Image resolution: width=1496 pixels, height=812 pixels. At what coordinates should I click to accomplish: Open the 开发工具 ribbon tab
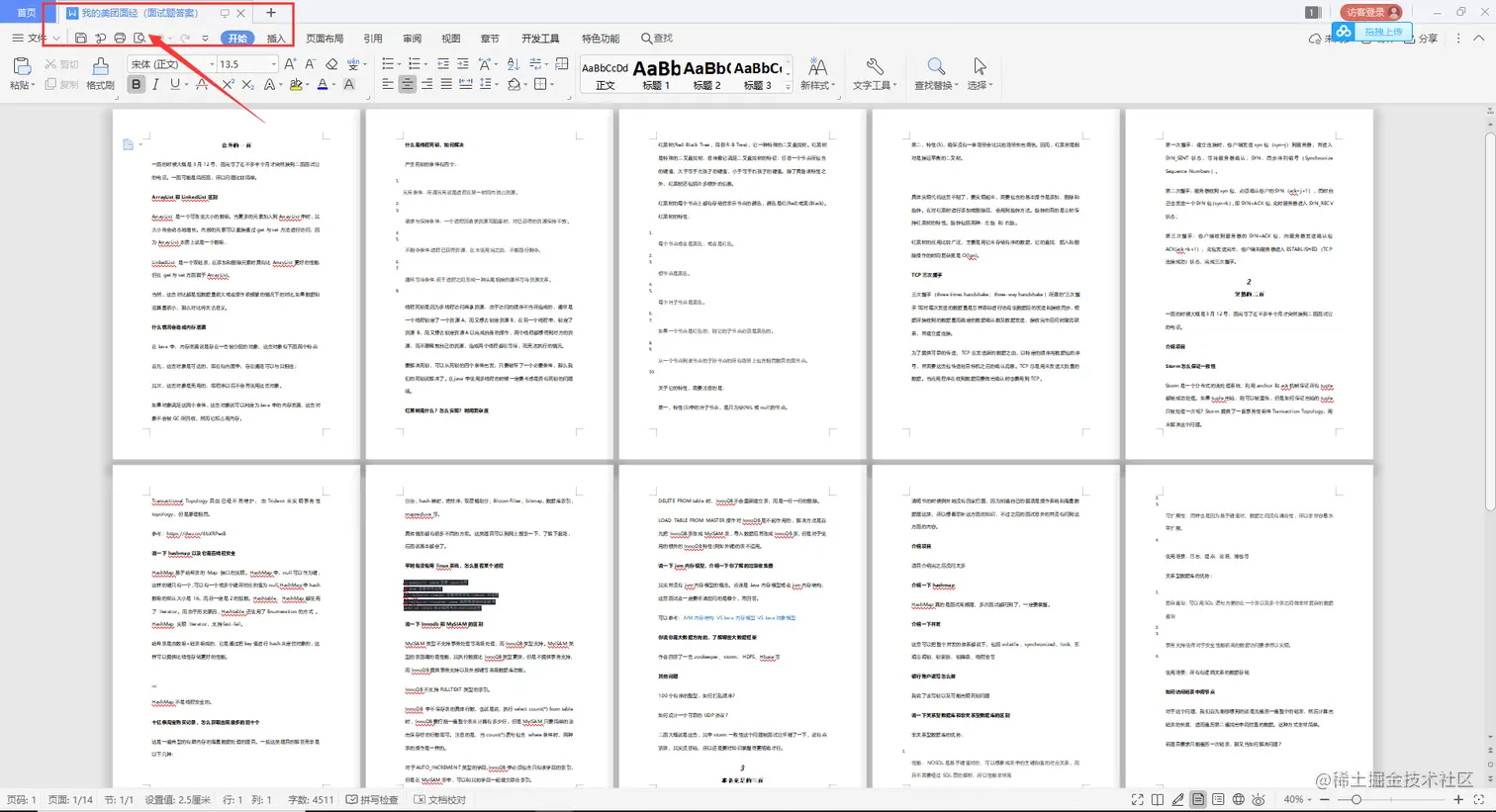[540, 39]
